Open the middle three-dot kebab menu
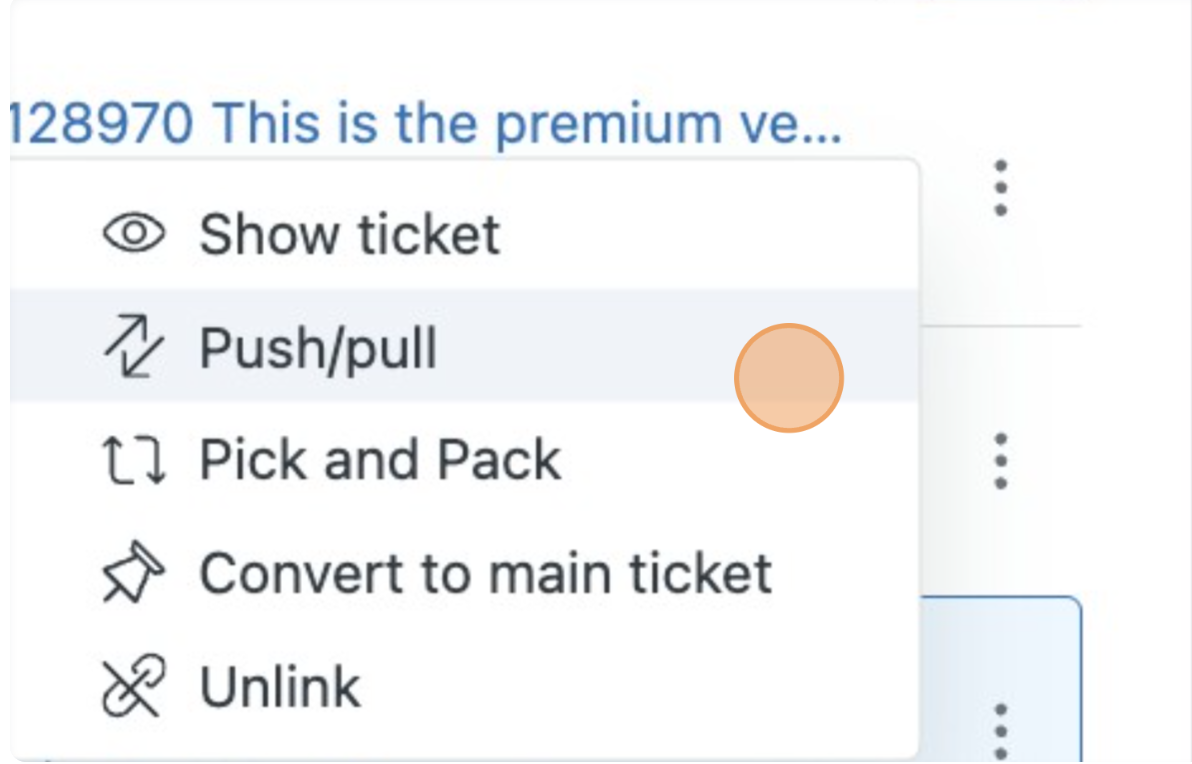 (x=1000, y=461)
